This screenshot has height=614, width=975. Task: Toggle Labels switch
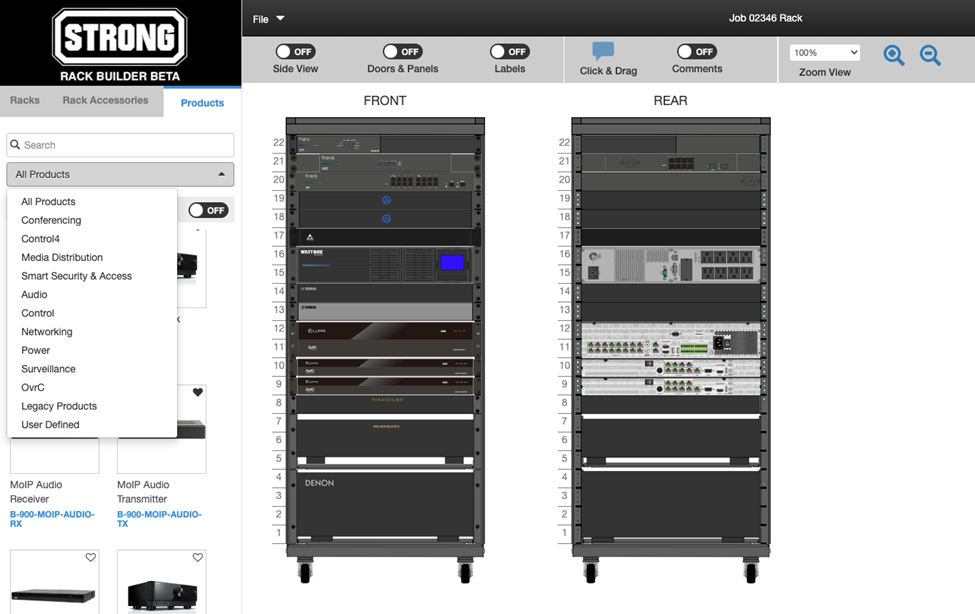[509, 52]
